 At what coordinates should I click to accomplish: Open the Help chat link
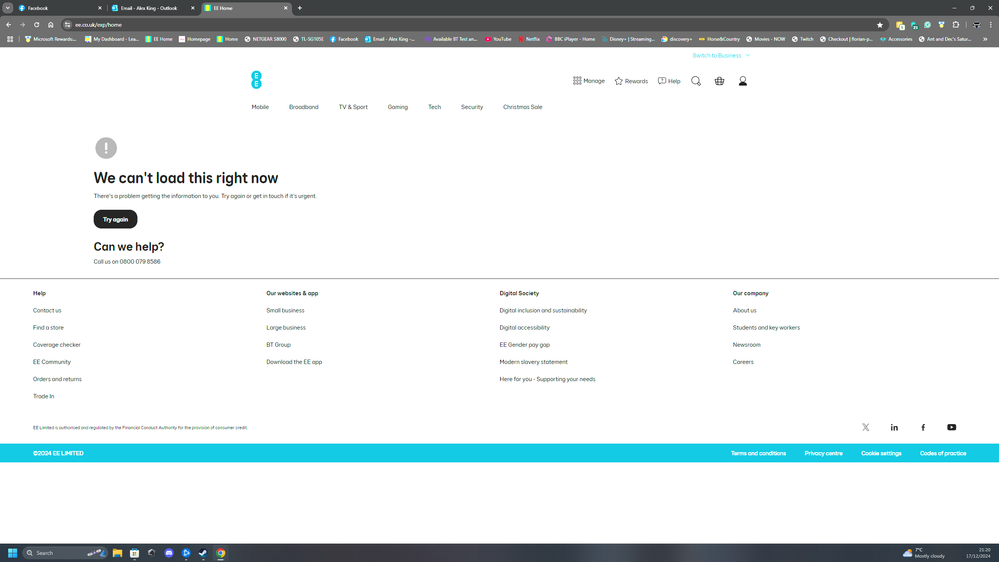click(669, 81)
